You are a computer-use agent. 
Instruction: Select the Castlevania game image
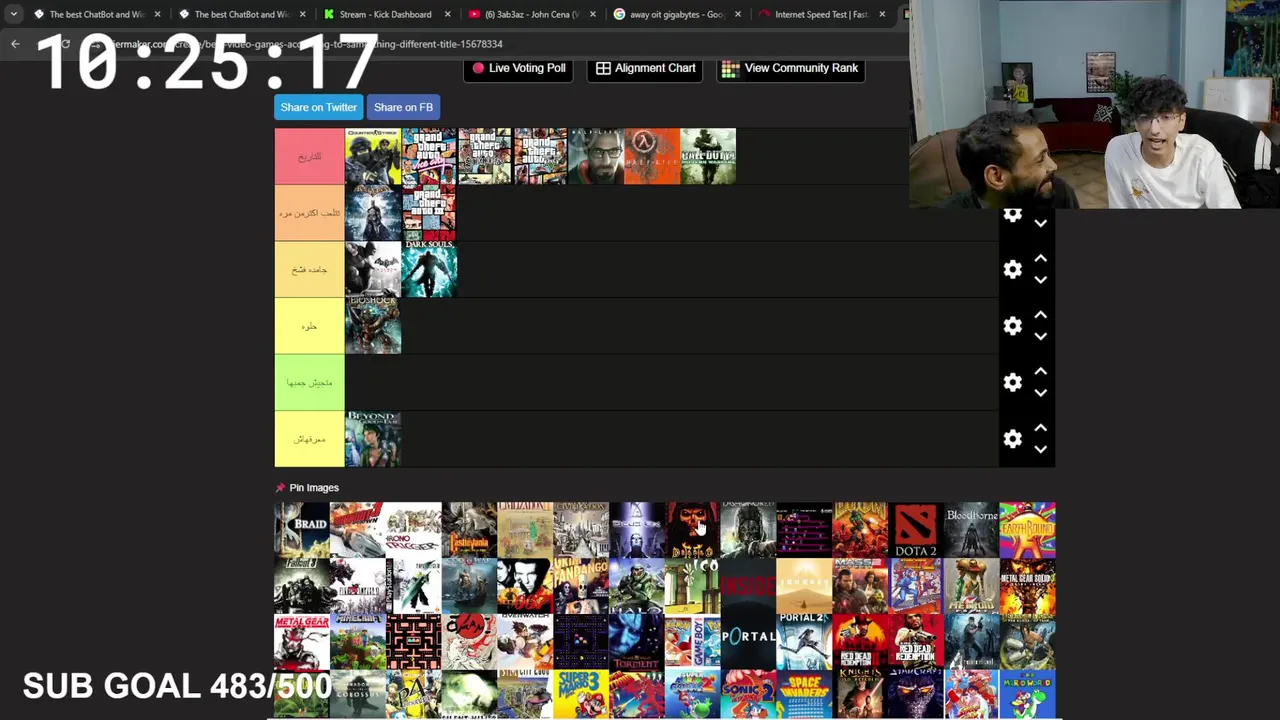tap(469, 530)
